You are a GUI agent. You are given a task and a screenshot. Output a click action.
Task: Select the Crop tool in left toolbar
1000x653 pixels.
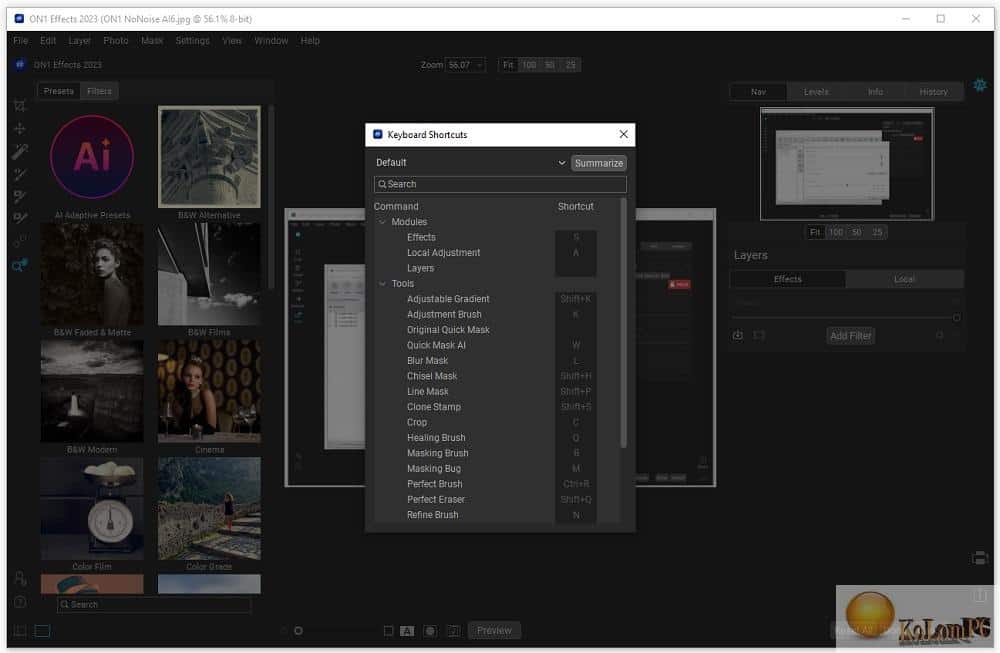(20, 106)
